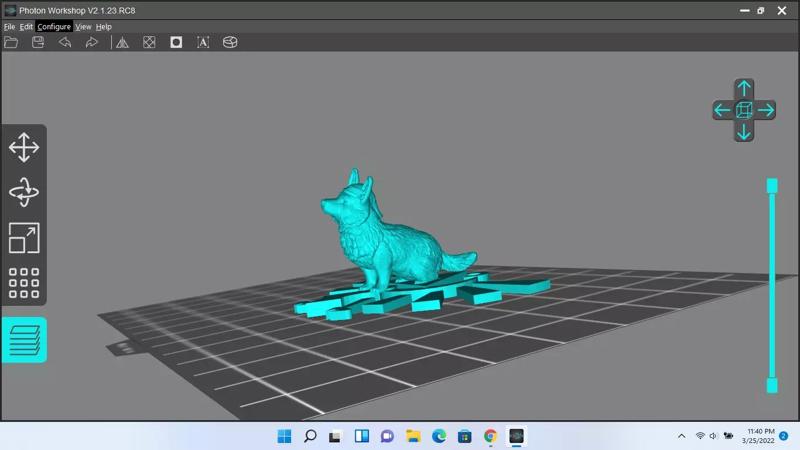Image resolution: width=800 pixels, height=450 pixels.
Task: Select the Move tool in left sidebar
Action: point(24,148)
